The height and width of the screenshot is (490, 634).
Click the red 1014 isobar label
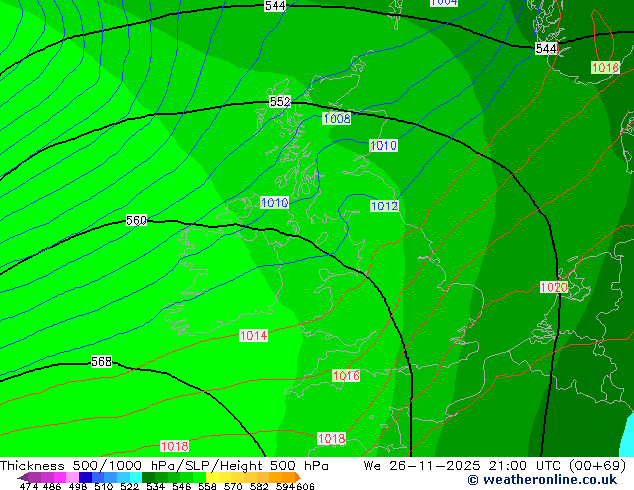click(254, 336)
